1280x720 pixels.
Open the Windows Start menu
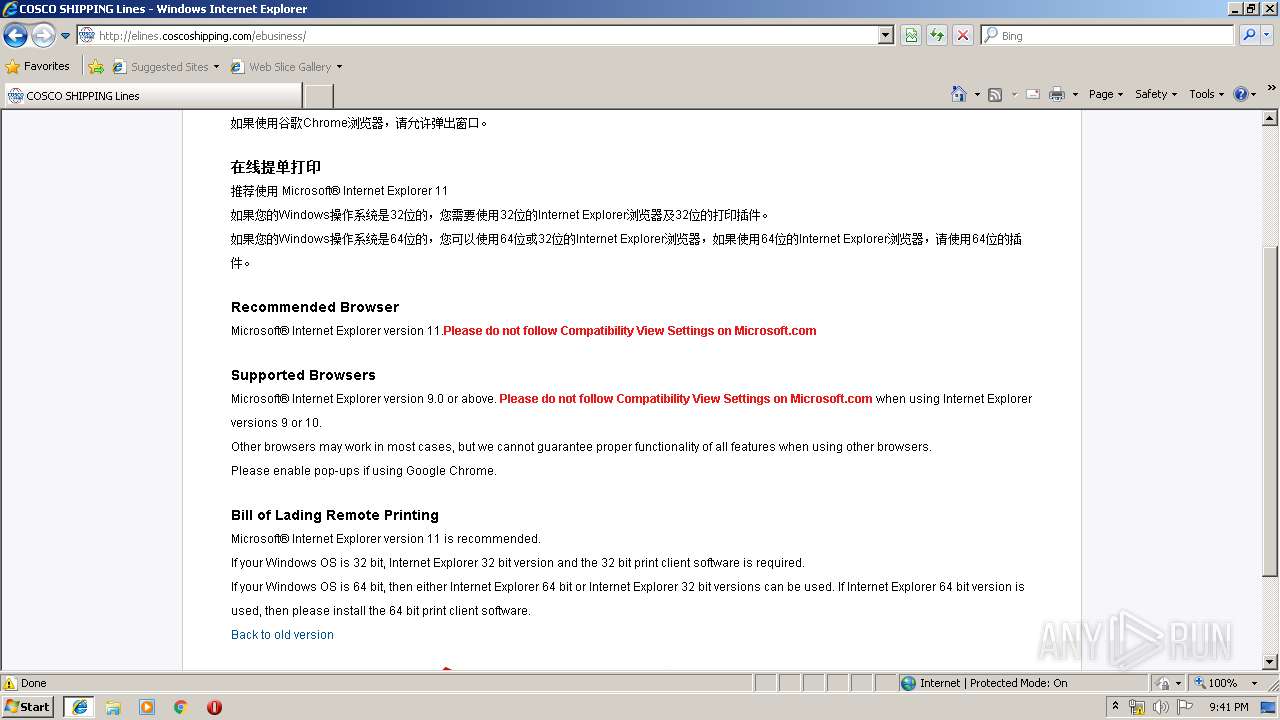(27, 707)
